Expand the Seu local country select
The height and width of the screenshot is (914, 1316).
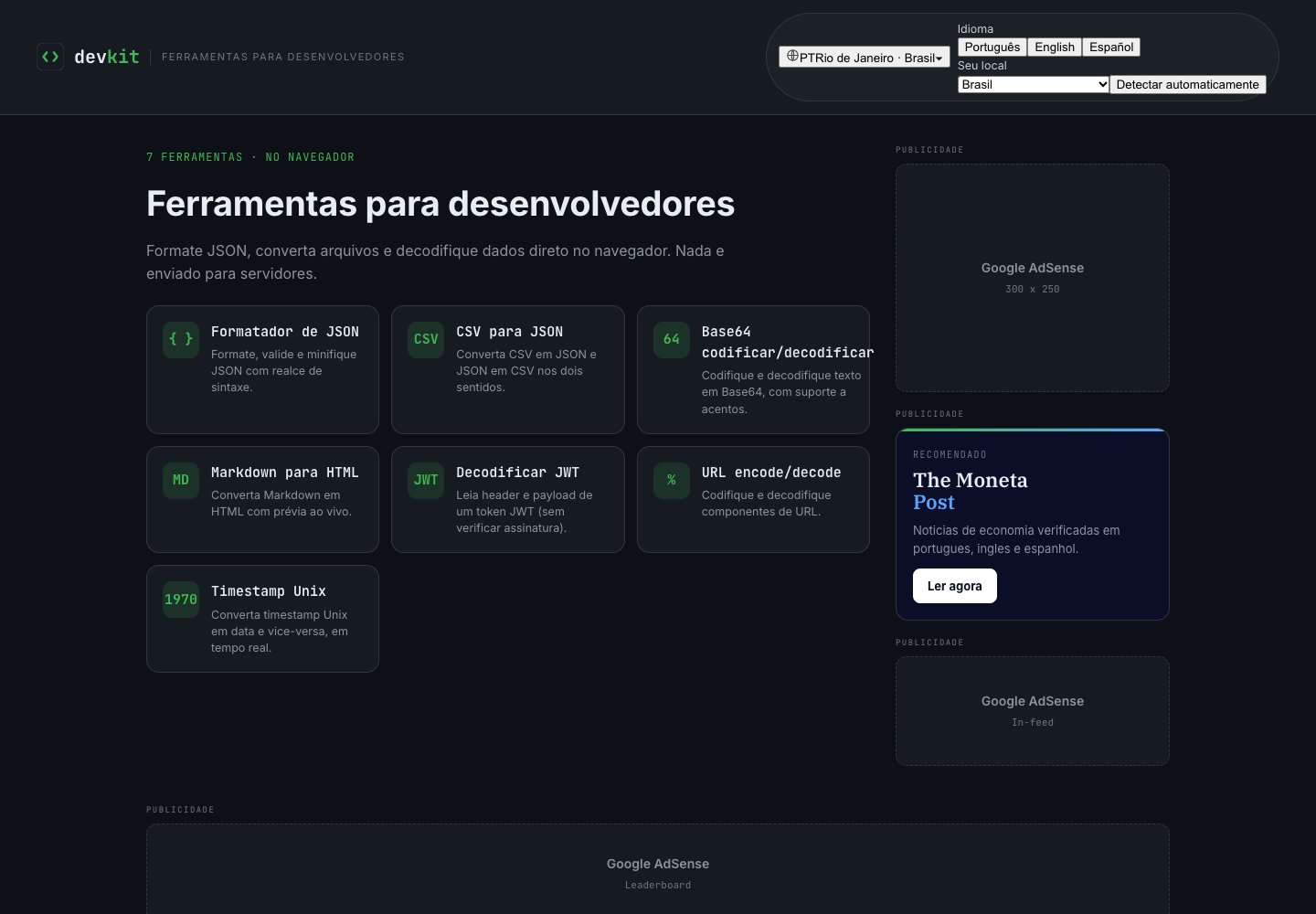(1034, 84)
